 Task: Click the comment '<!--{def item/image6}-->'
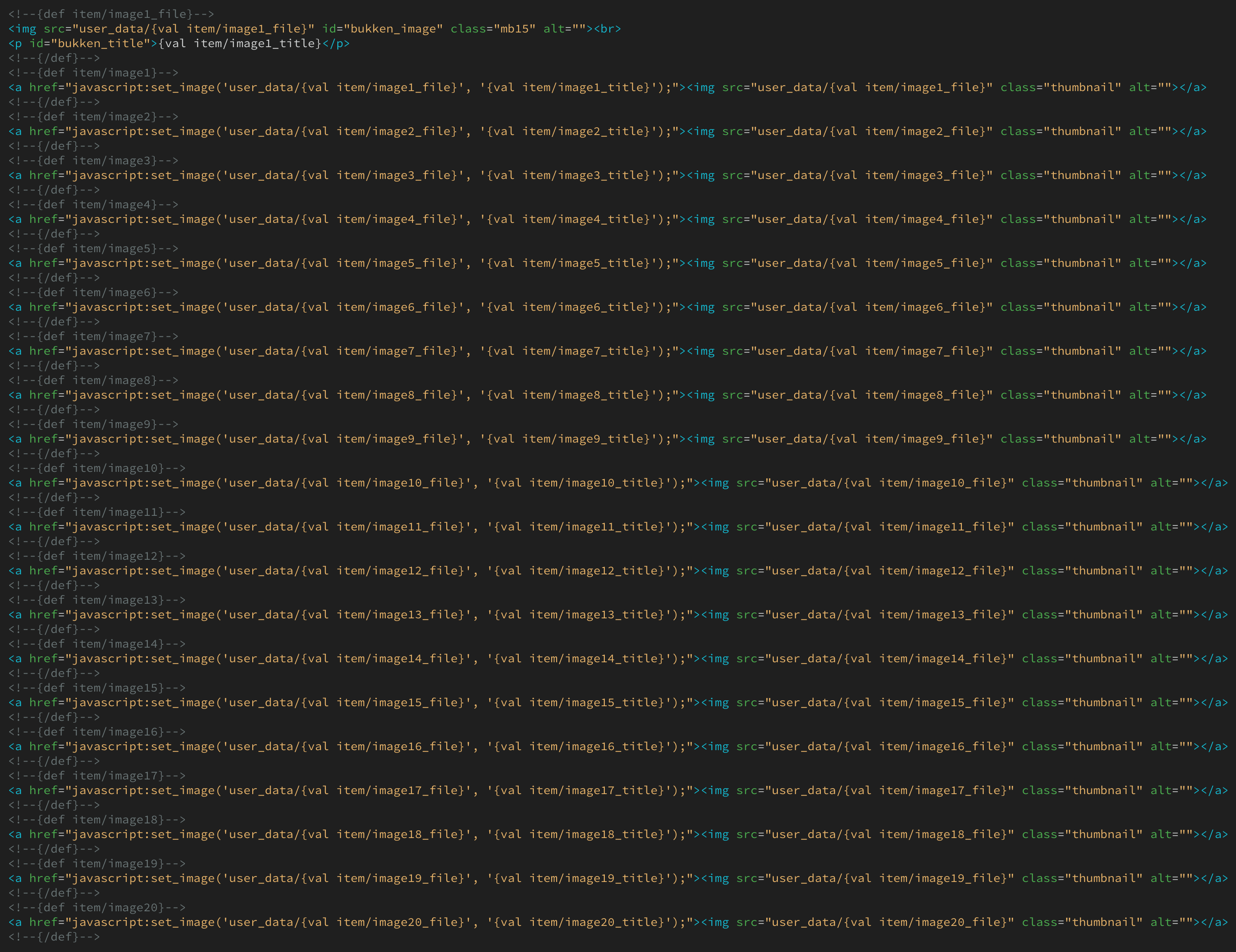pos(93,292)
